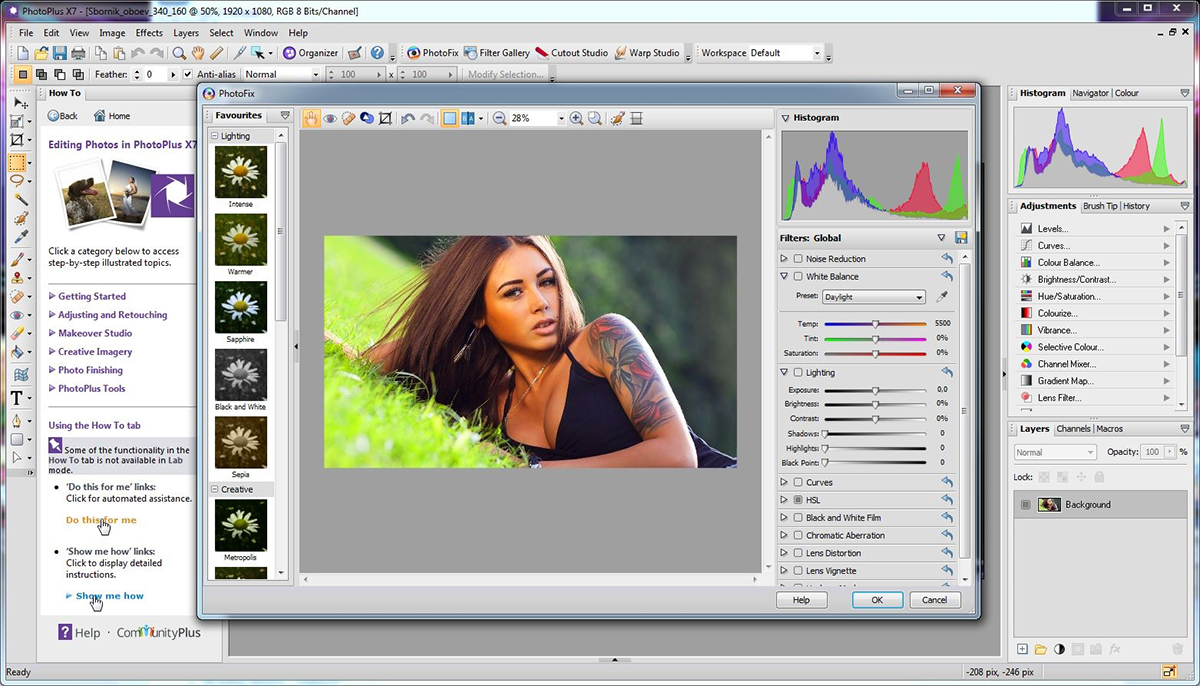Select the Pan hand tool in PhotoFix toolbar
The height and width of the screenshot is (686, 1200).
(311, 118)
